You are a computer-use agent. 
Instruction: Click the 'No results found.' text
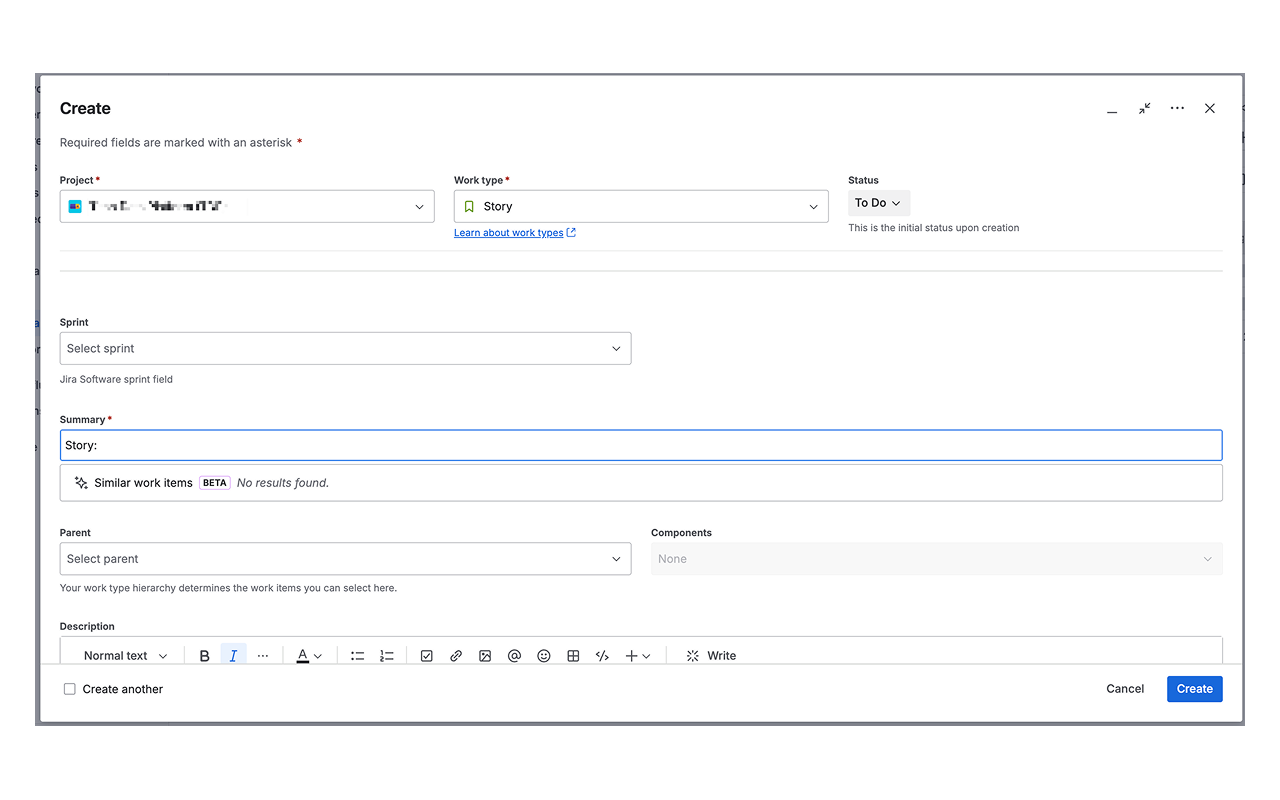coord(283,483)
